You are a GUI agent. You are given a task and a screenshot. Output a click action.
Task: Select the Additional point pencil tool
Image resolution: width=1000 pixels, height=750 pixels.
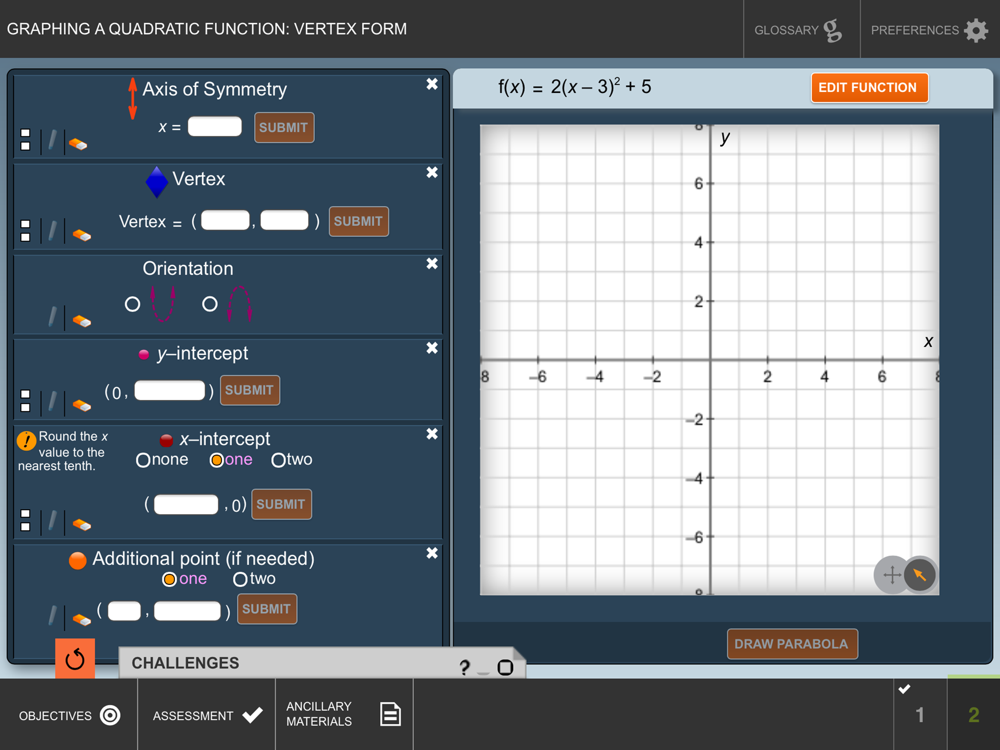[52, 615]
